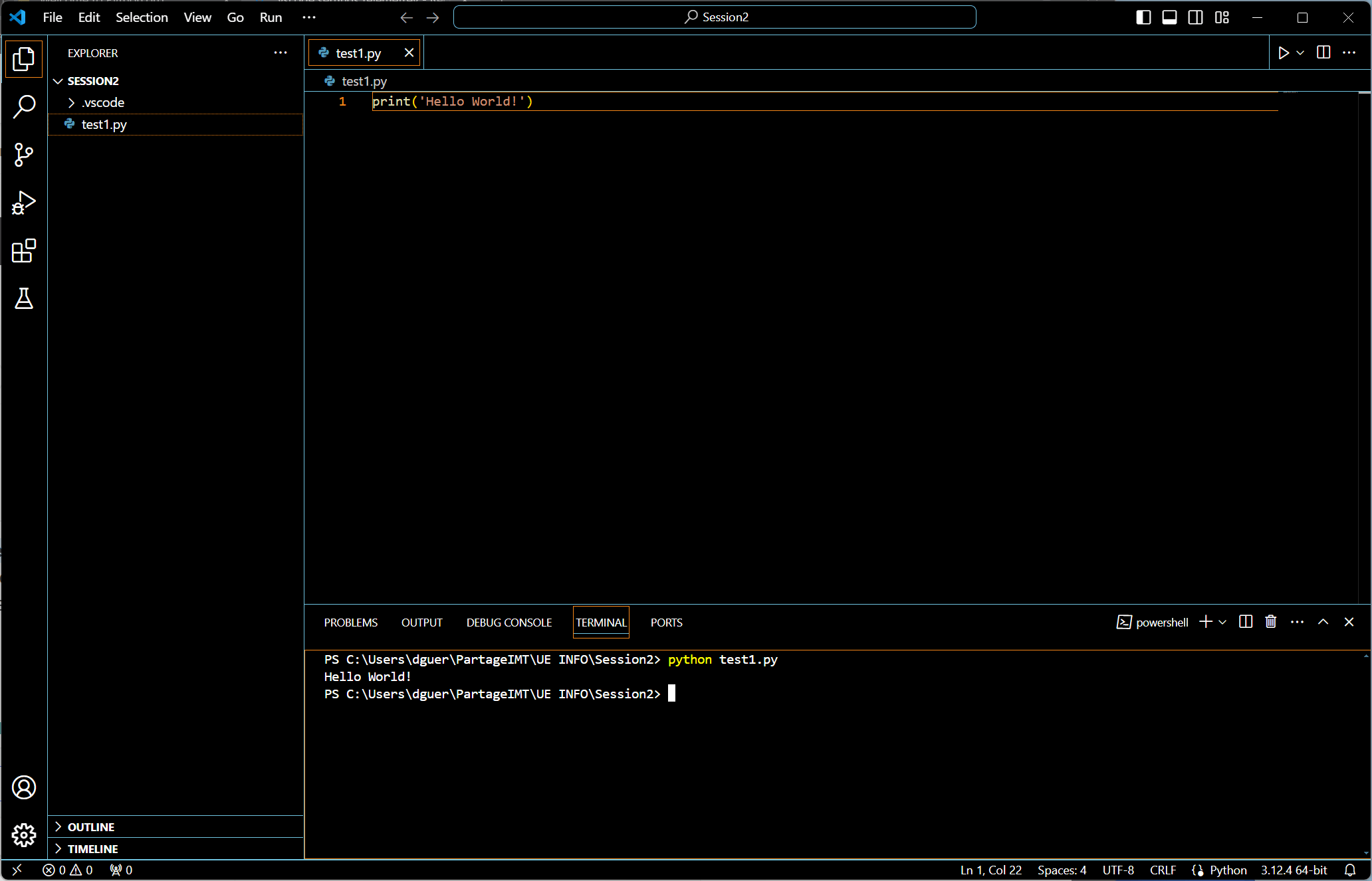The image size is (1372, 881).
Task: Click code line 1 print statement
Action: coord(452,102)
